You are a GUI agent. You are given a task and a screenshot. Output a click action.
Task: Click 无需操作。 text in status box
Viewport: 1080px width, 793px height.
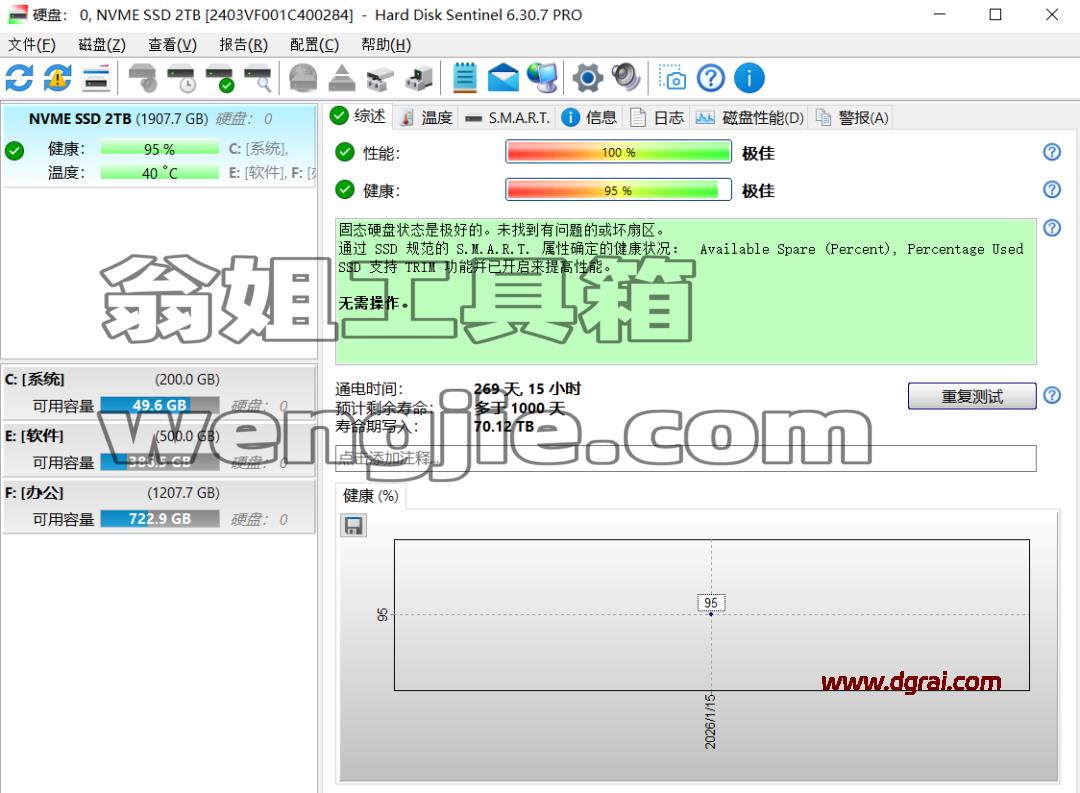tap(373, 303)
